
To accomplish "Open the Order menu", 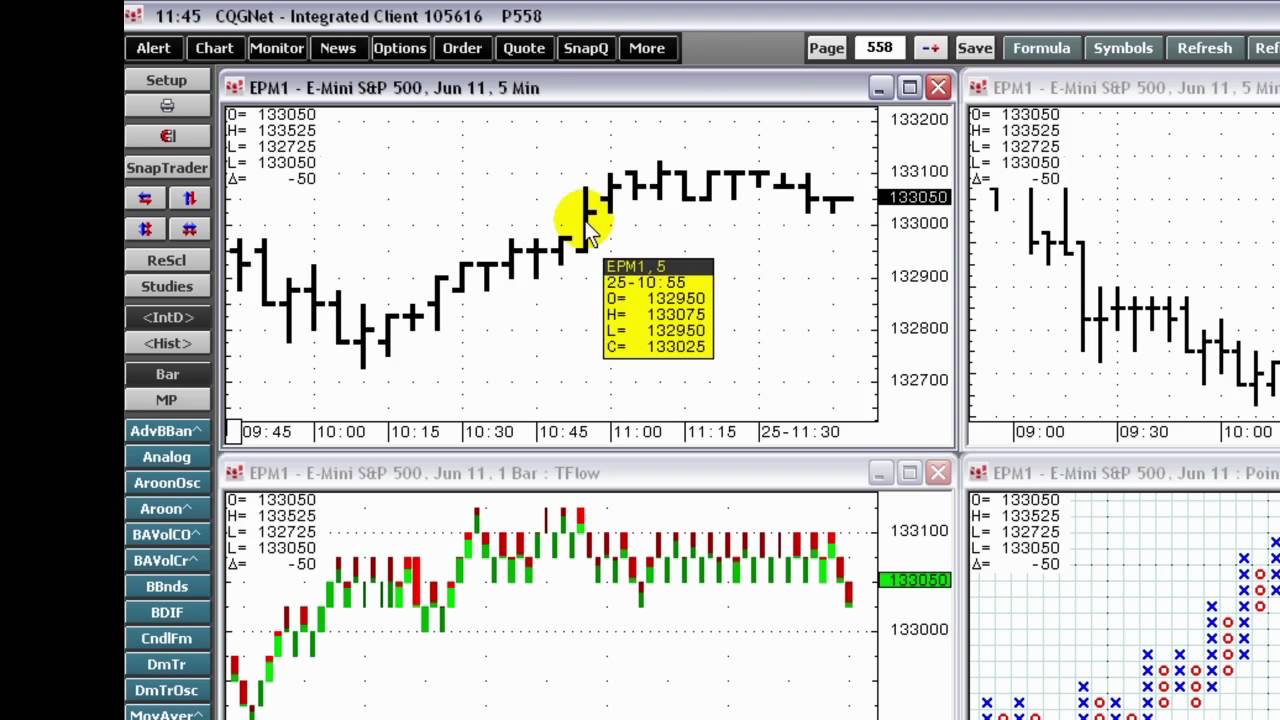I will tap(462, 48).
